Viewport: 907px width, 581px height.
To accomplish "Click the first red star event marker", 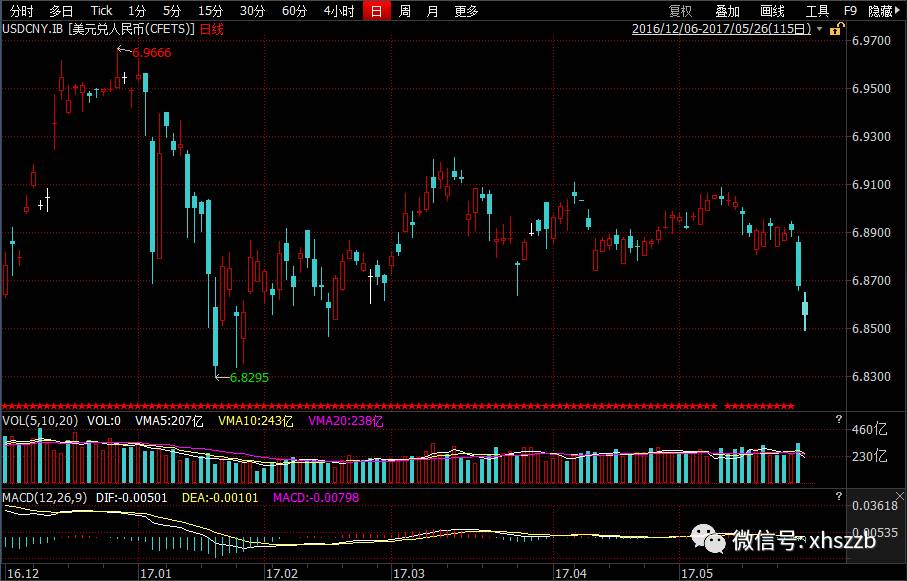I will click(4, 407).
